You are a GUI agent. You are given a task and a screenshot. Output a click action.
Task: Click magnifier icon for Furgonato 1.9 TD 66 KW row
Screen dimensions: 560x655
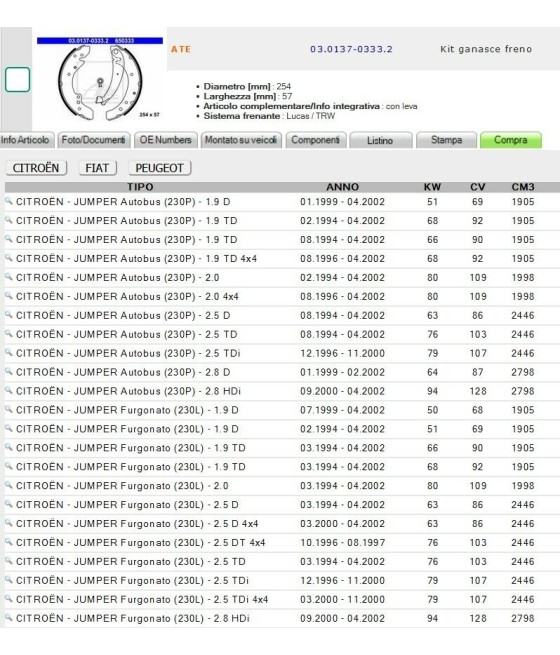(x=9, y=447)
